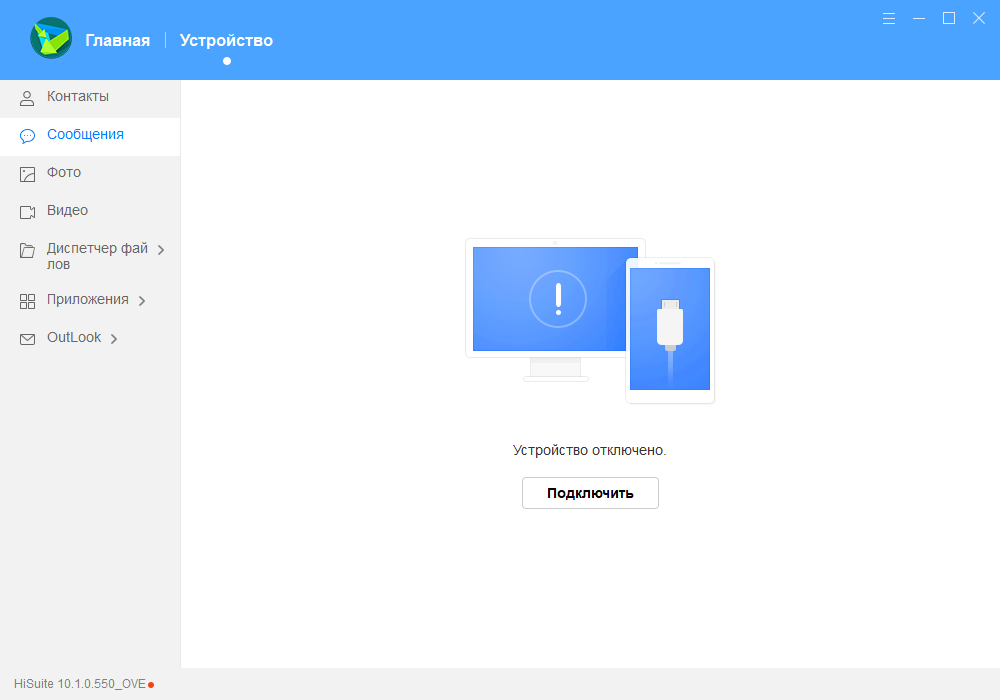Open the hamburger menu in title bar
This screenshot has width=1000, height=700.
click(x=889, y=18)
